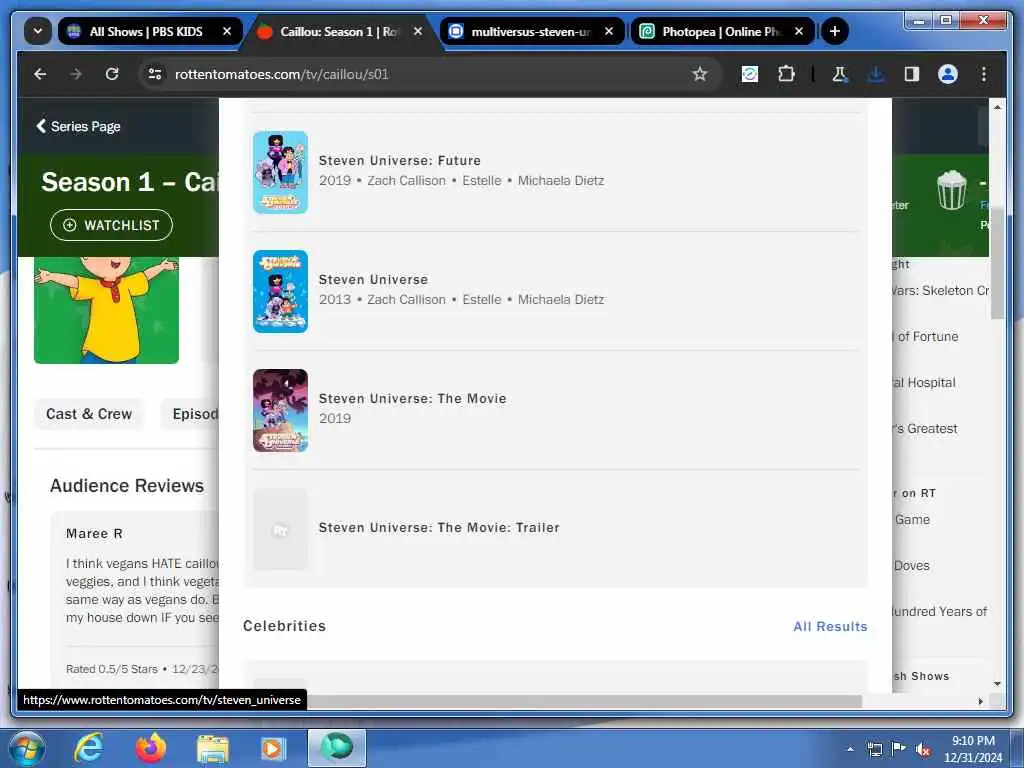
Task: Open the taskbar clock and date
Action: click(x=972, y=749)
